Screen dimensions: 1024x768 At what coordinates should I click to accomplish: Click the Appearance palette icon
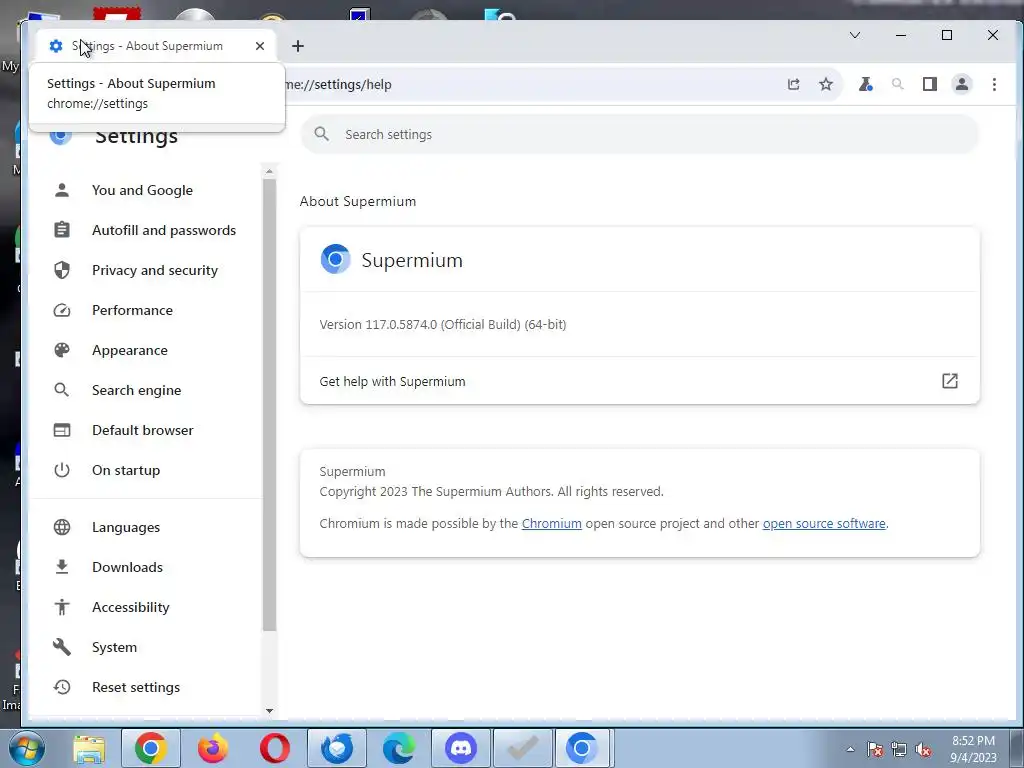point(62,350)
